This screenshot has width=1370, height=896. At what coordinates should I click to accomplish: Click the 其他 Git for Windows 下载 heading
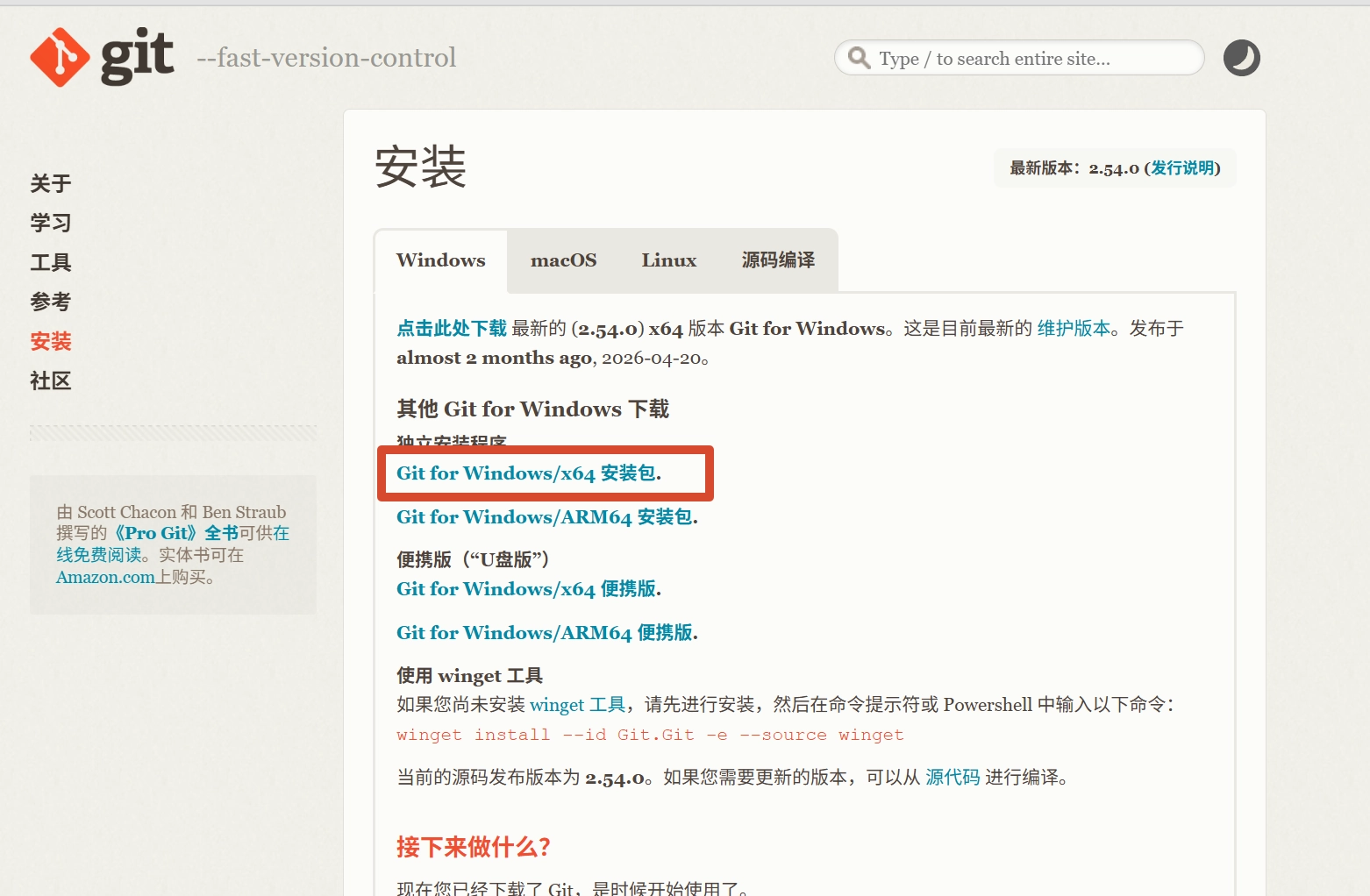(532, 409)
